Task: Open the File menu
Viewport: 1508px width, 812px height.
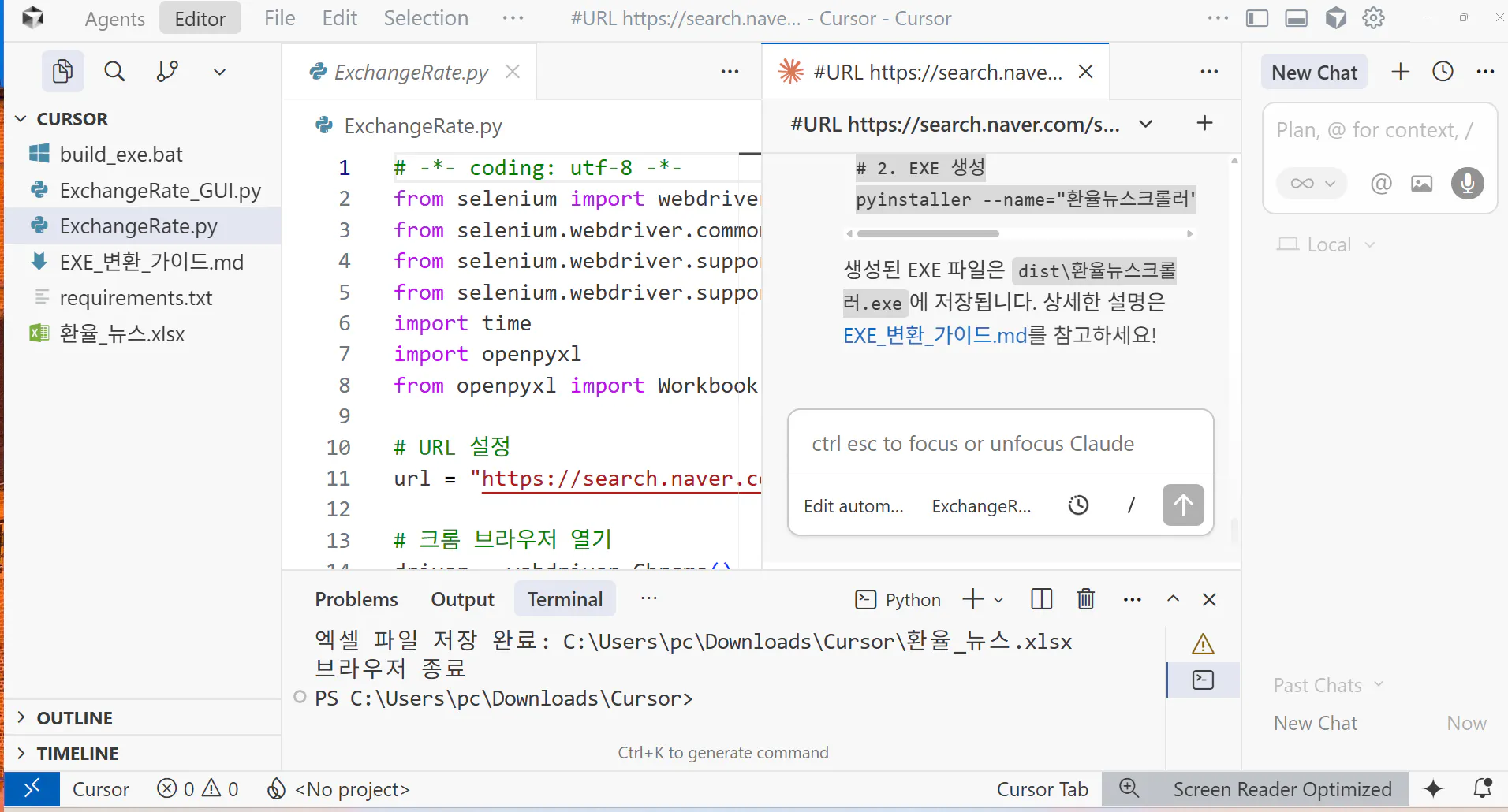Action: tap(280, 18)
